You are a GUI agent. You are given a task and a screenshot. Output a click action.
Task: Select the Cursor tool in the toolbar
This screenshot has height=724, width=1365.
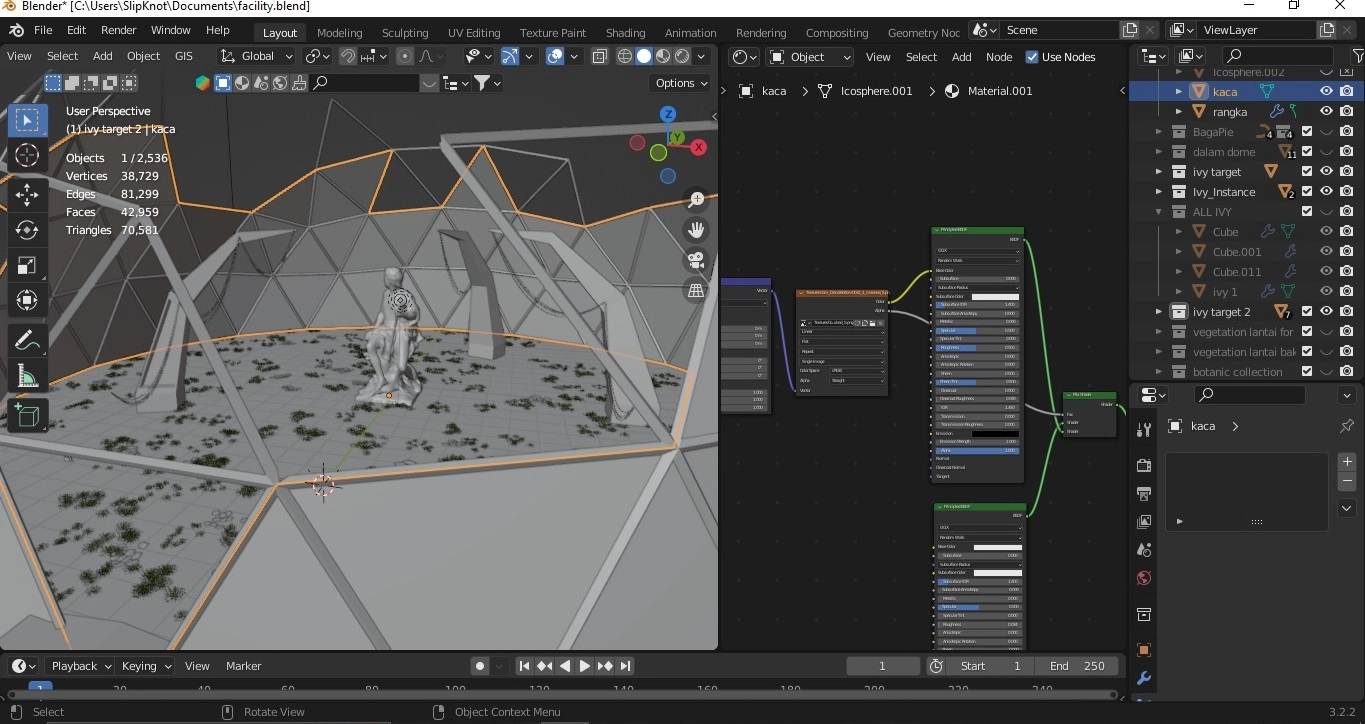coord(27,155)
